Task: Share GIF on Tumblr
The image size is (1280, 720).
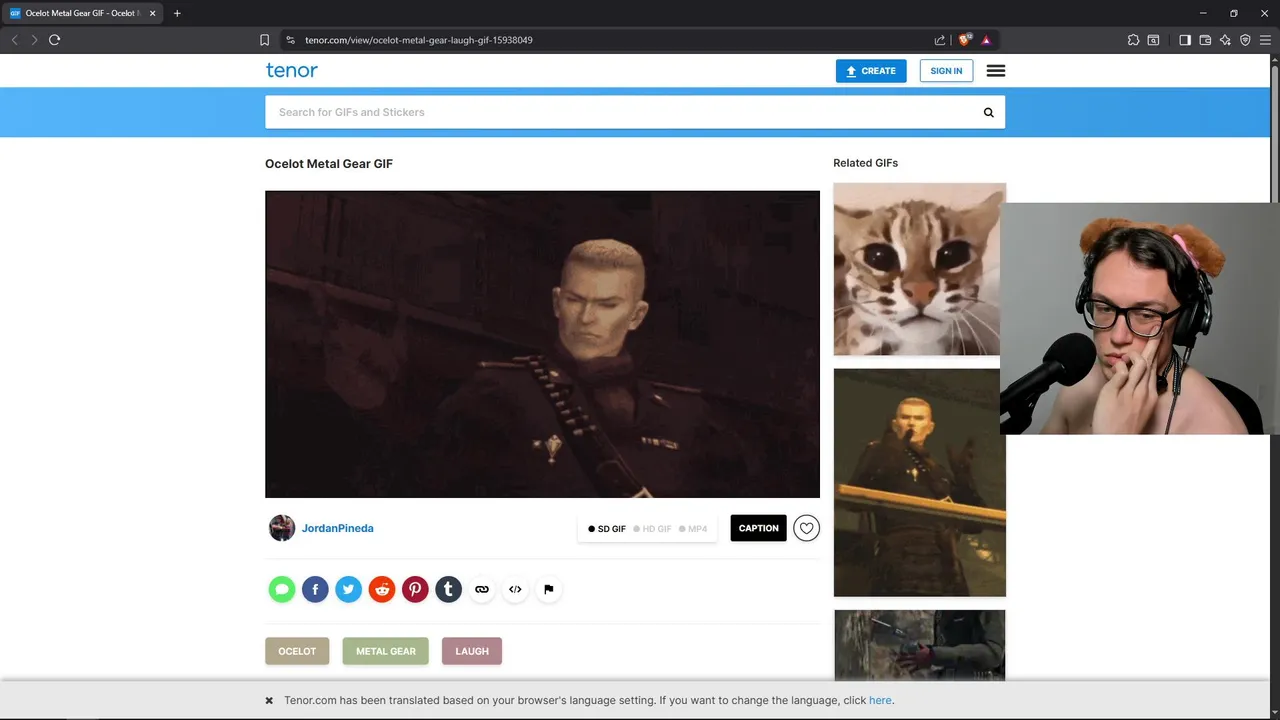Action: click(x=448, y=589)
